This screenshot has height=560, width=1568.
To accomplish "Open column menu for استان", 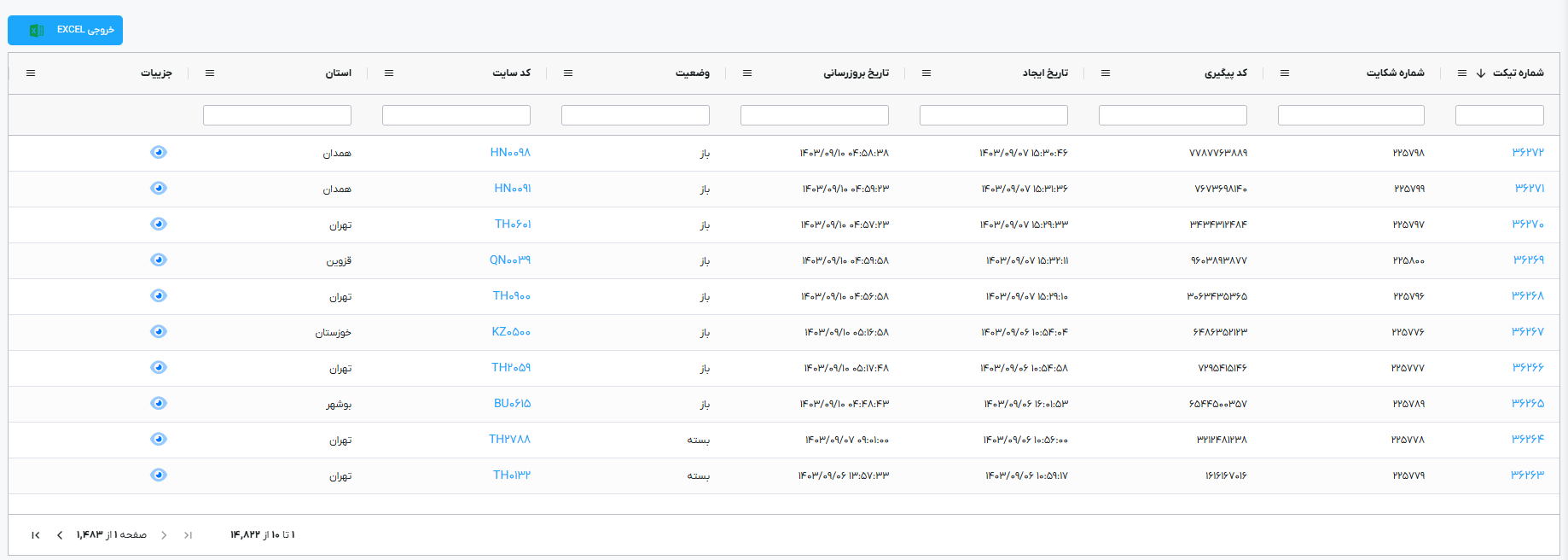I will [210, 73].
